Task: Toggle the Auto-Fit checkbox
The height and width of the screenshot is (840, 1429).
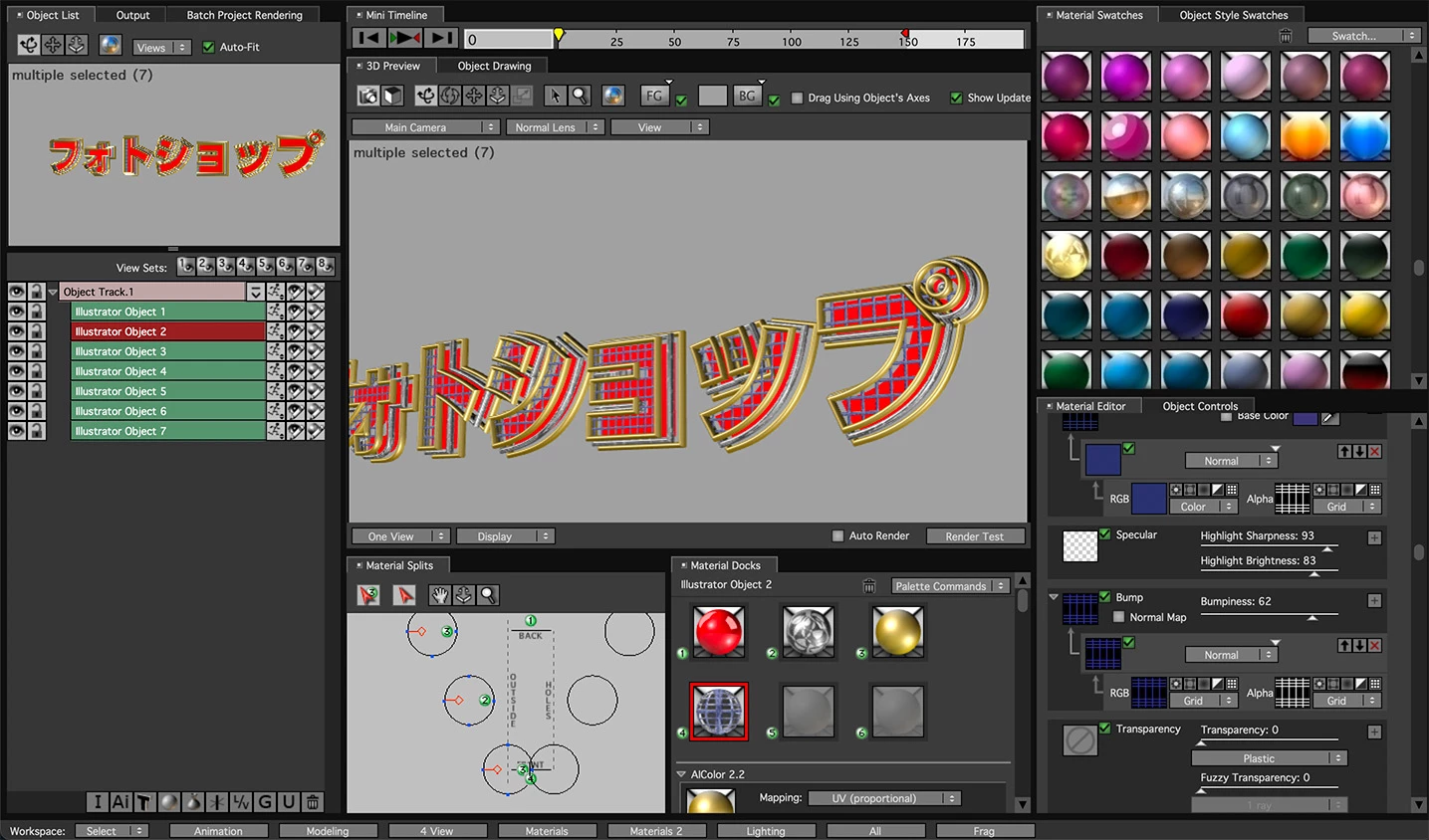Action: pyautogui.click(x=208, y=47)
